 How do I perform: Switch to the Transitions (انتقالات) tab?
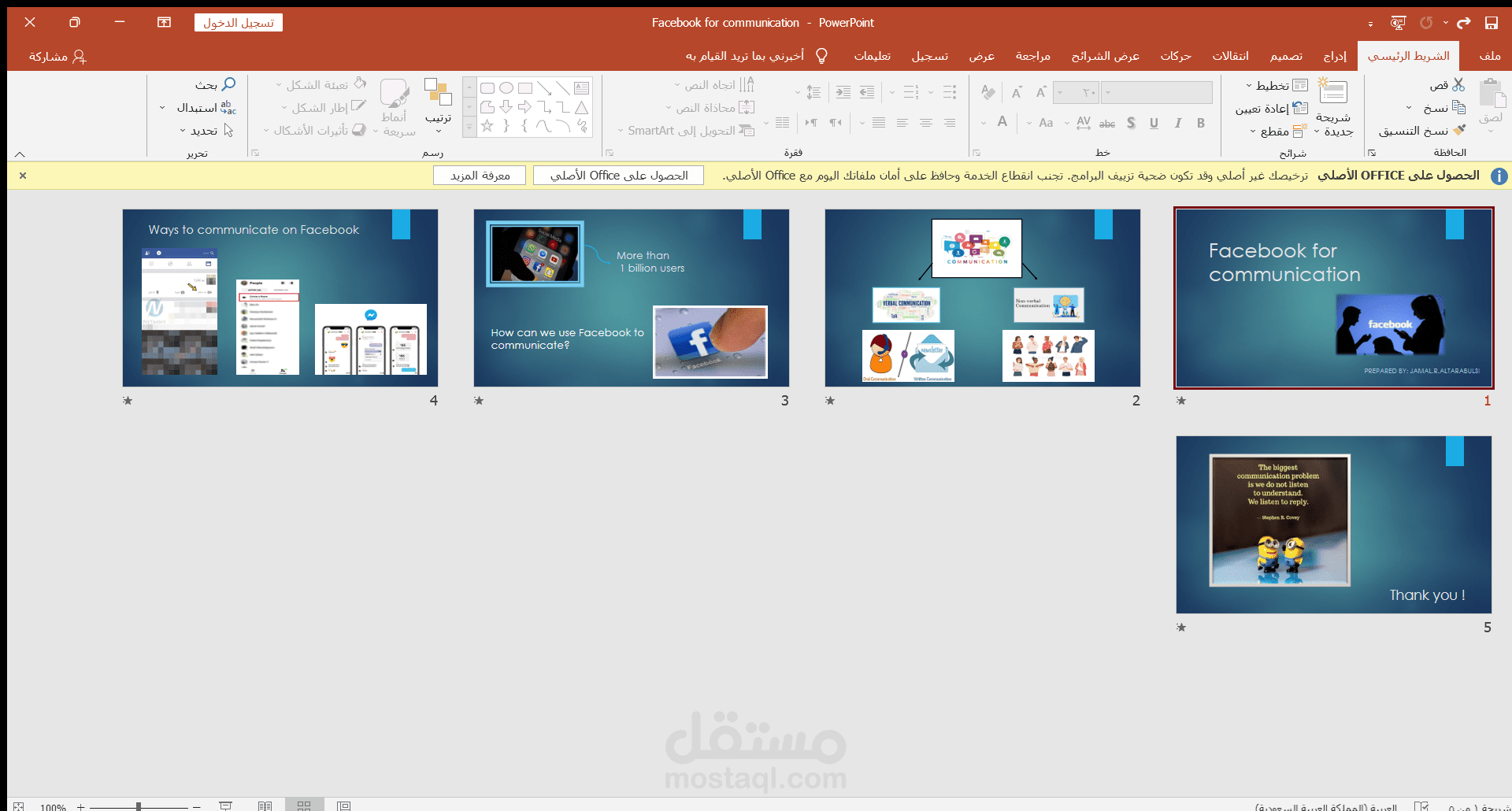(1230, 56)
